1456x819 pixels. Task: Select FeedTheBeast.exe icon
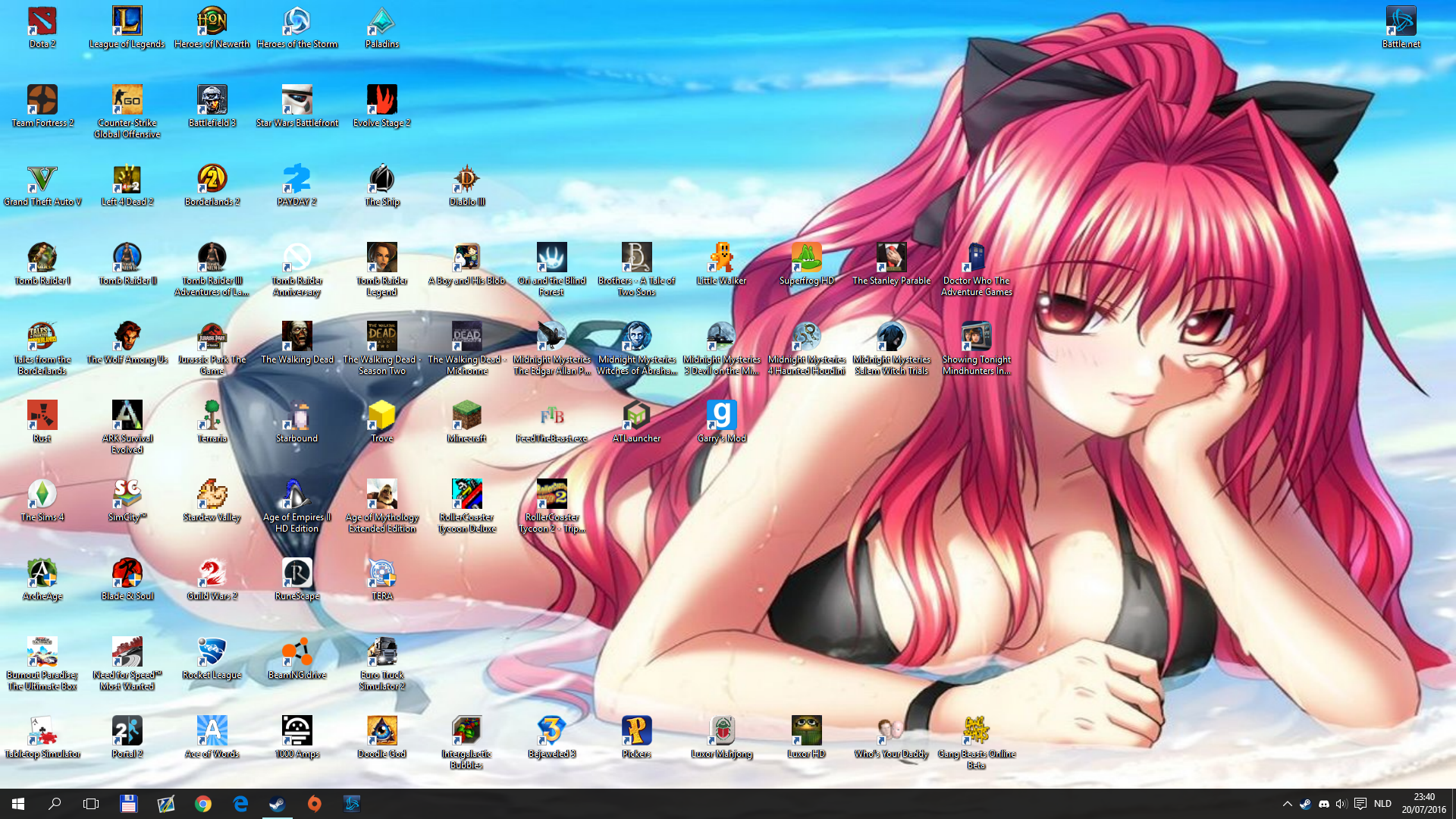click(x=551, y=422)
